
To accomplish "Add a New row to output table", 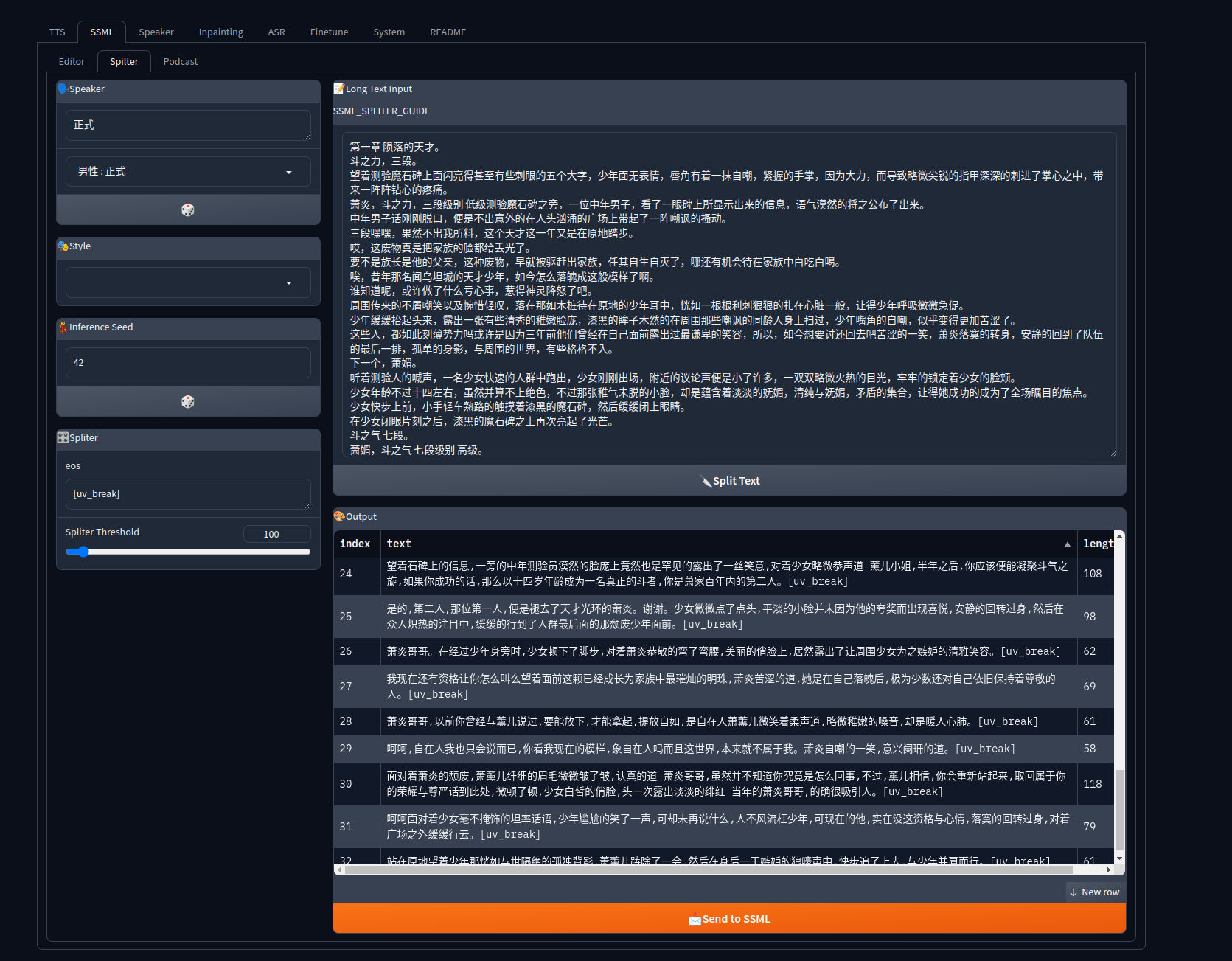I will (1095, 892).
